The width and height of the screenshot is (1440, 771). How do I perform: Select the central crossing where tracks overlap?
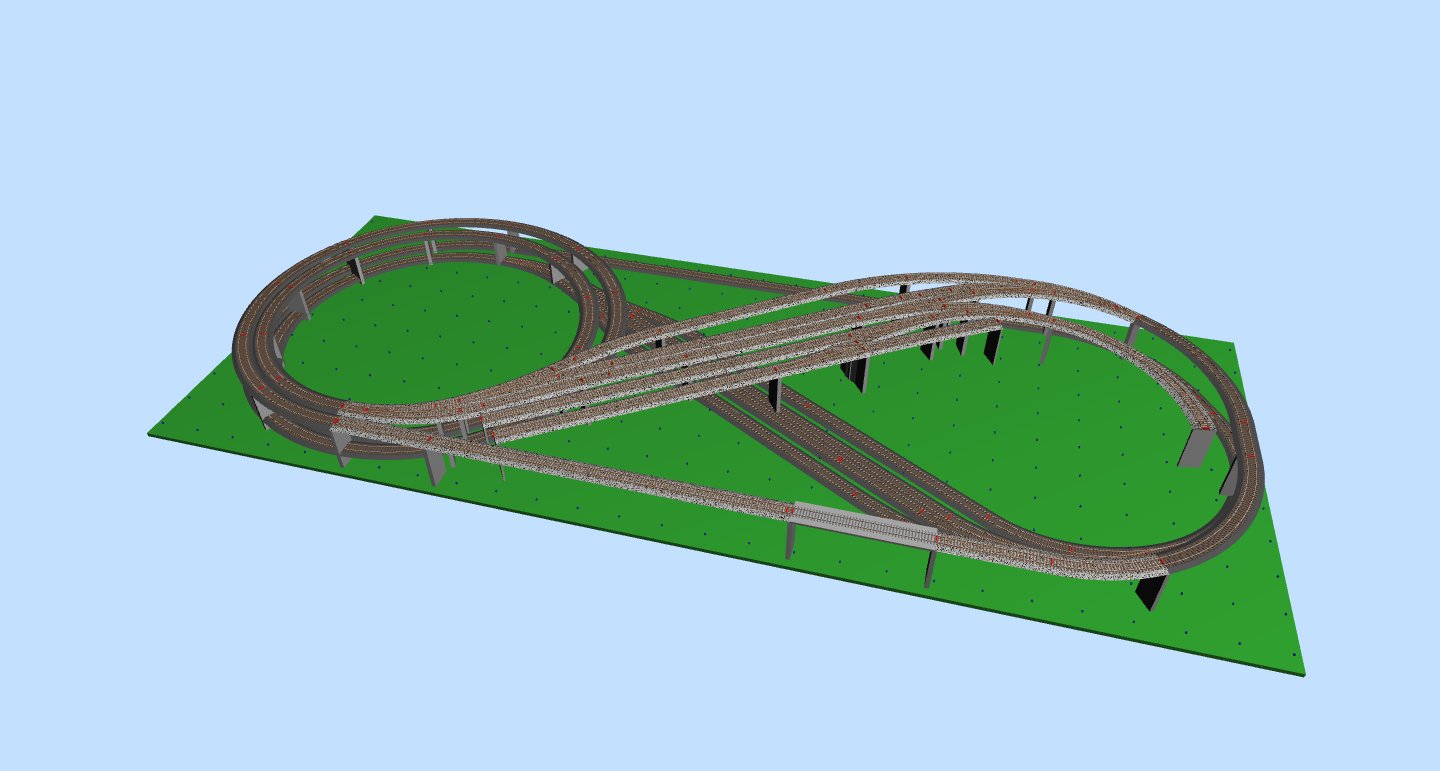tap(700, 360)
